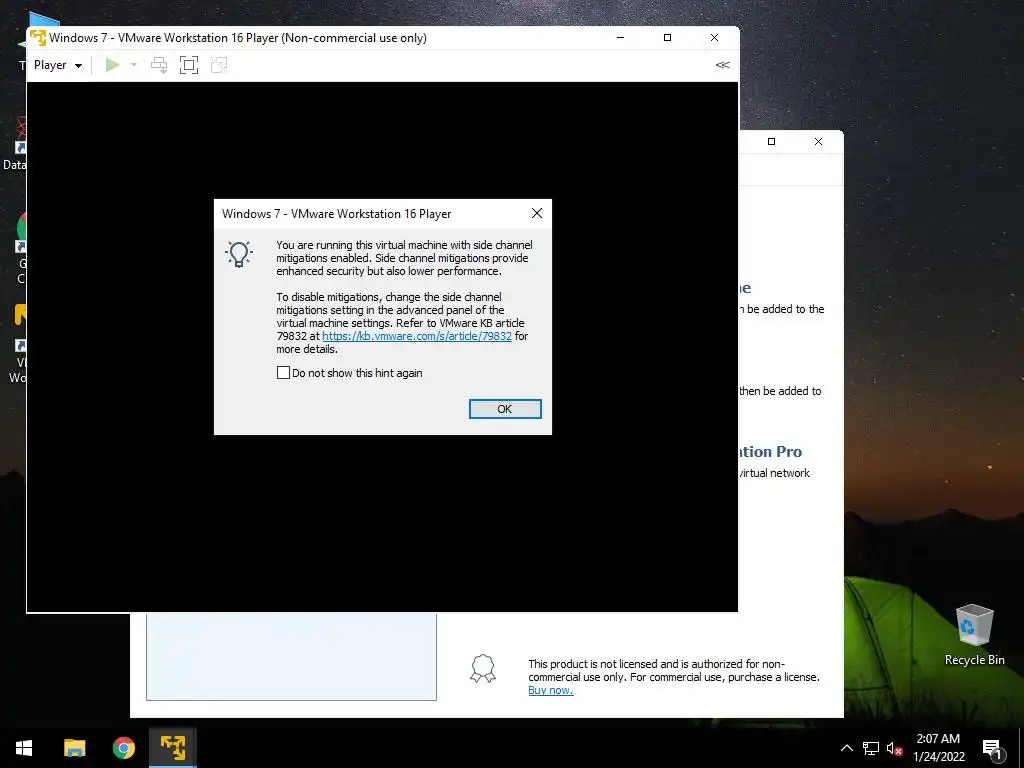The width and height of the screenshot is (1024, 768).
Task: Click Send Ctrl+Alt+Del toolbar icon
Action: point(159,65)
